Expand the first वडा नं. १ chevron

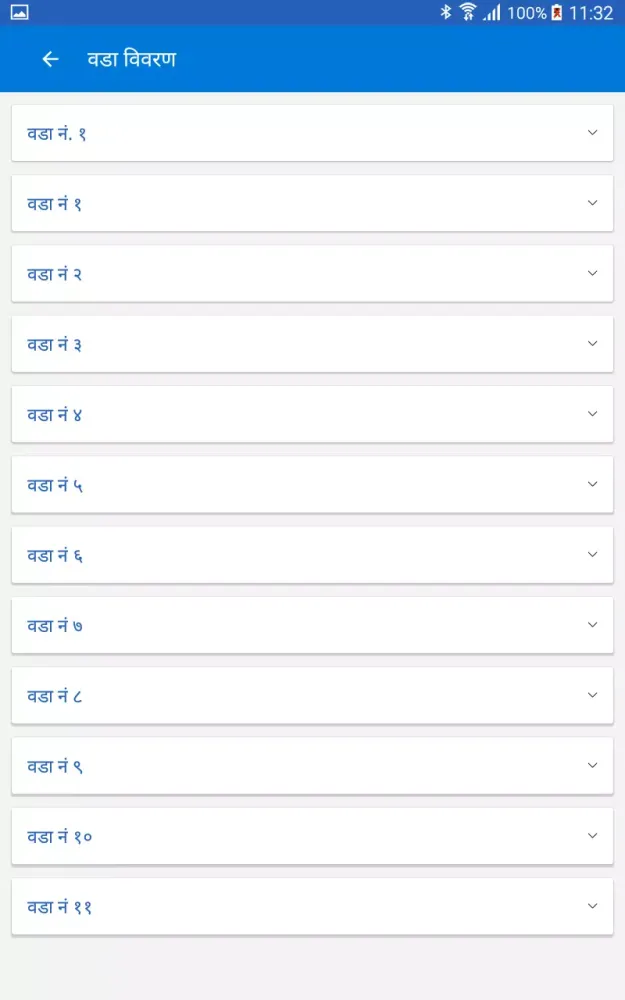(x=592, y=133)
